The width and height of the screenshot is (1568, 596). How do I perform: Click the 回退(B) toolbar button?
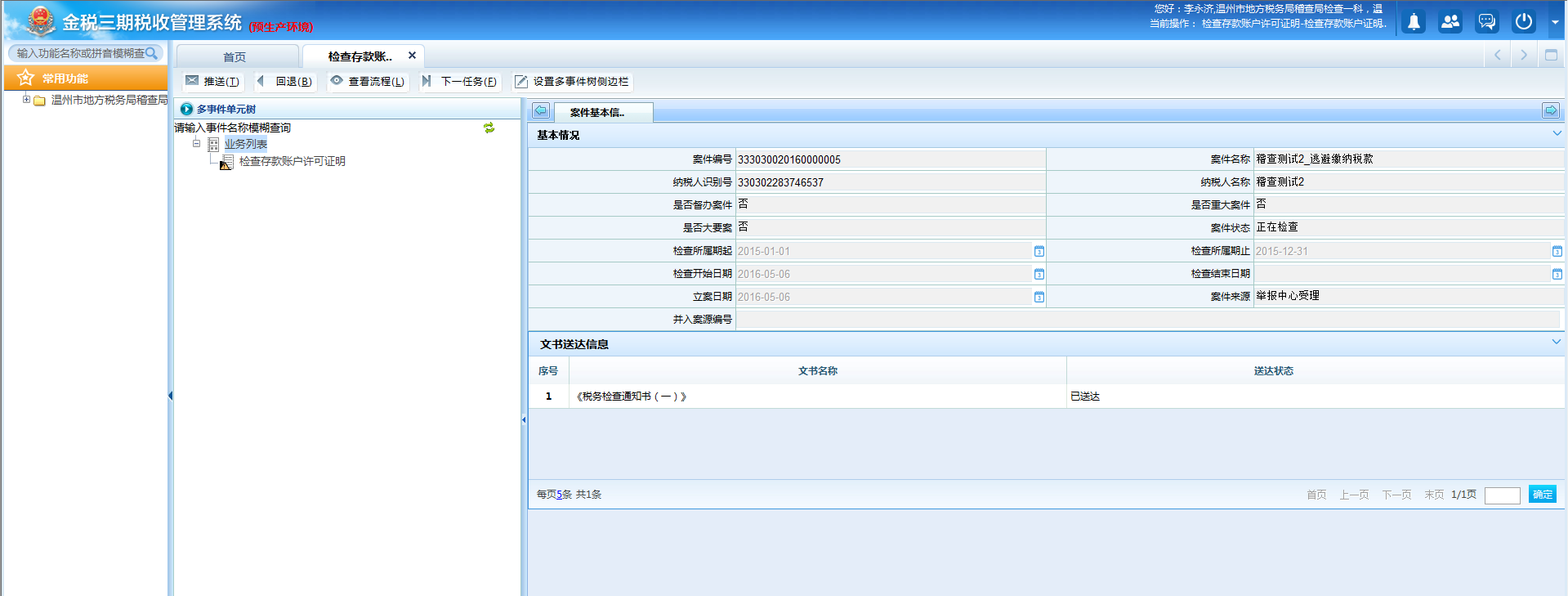point(284,81)
